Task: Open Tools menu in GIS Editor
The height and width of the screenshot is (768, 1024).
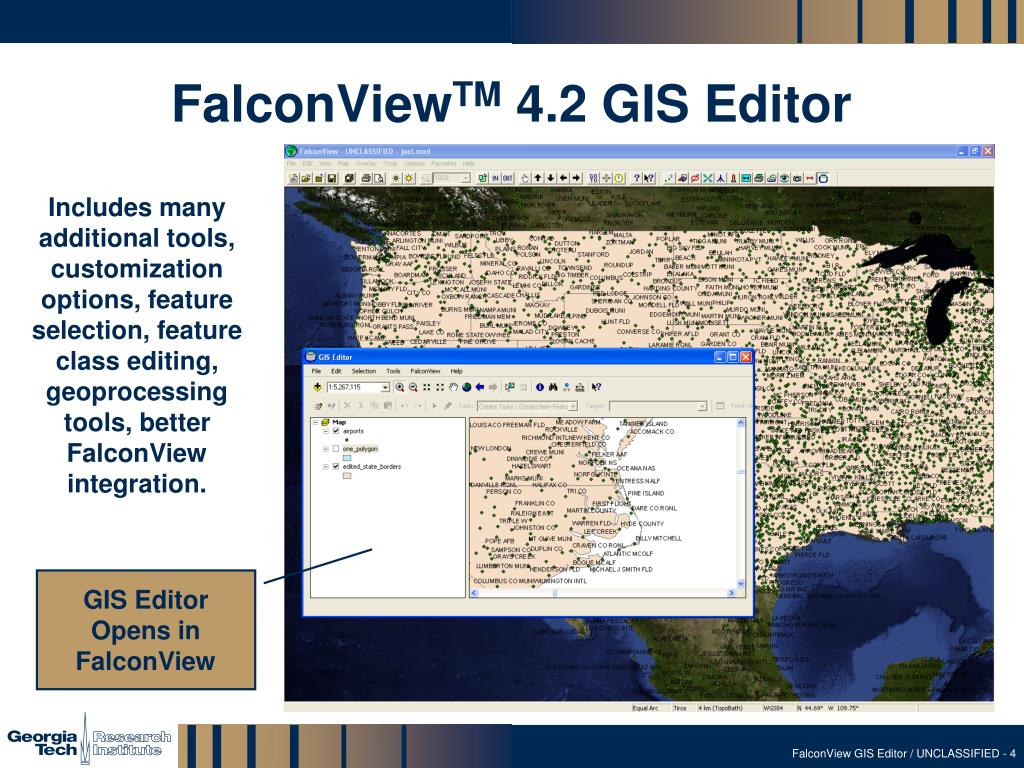Action: tap(393, 371)
